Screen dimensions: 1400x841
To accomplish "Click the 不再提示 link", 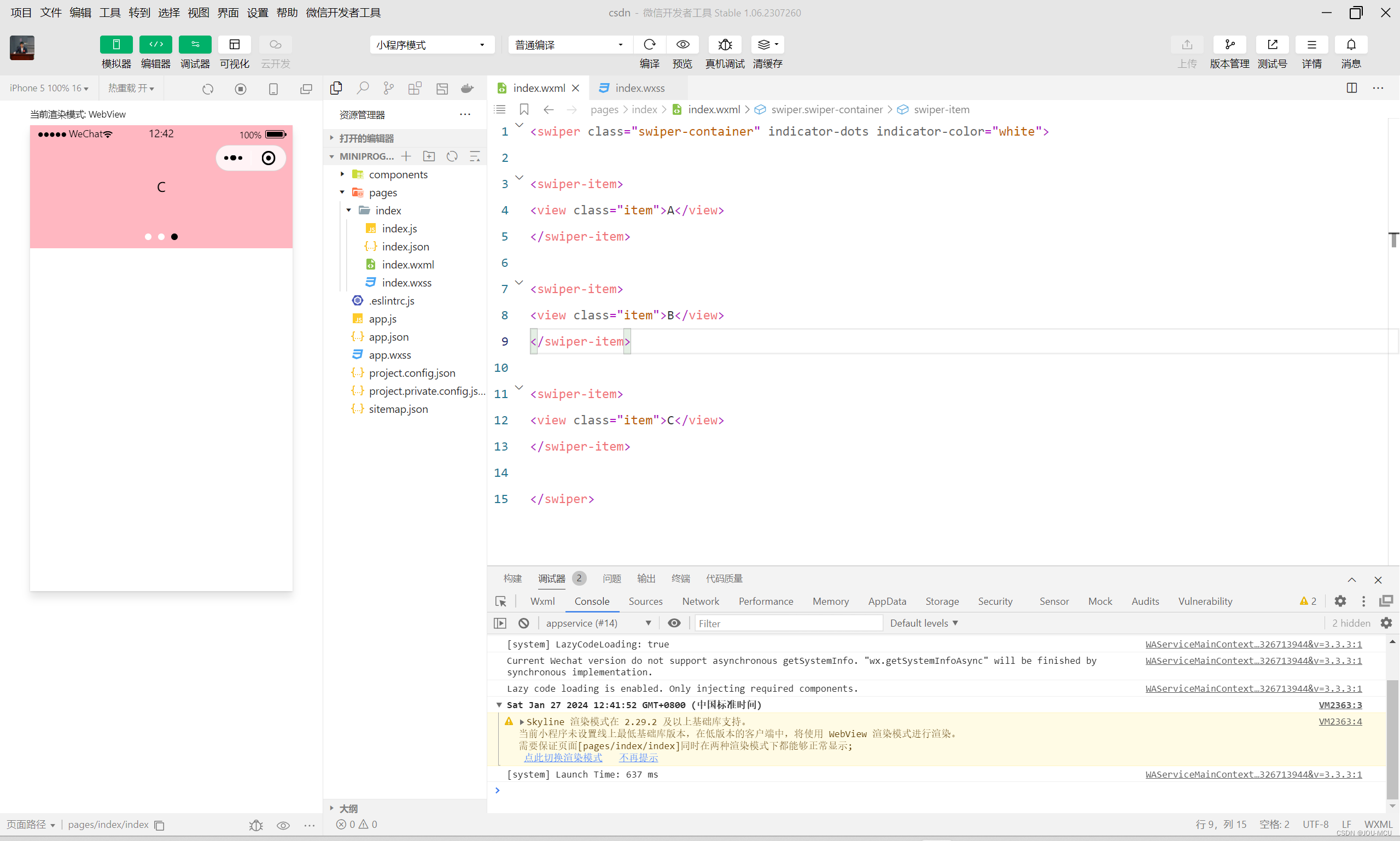I will tap(638, 758).
